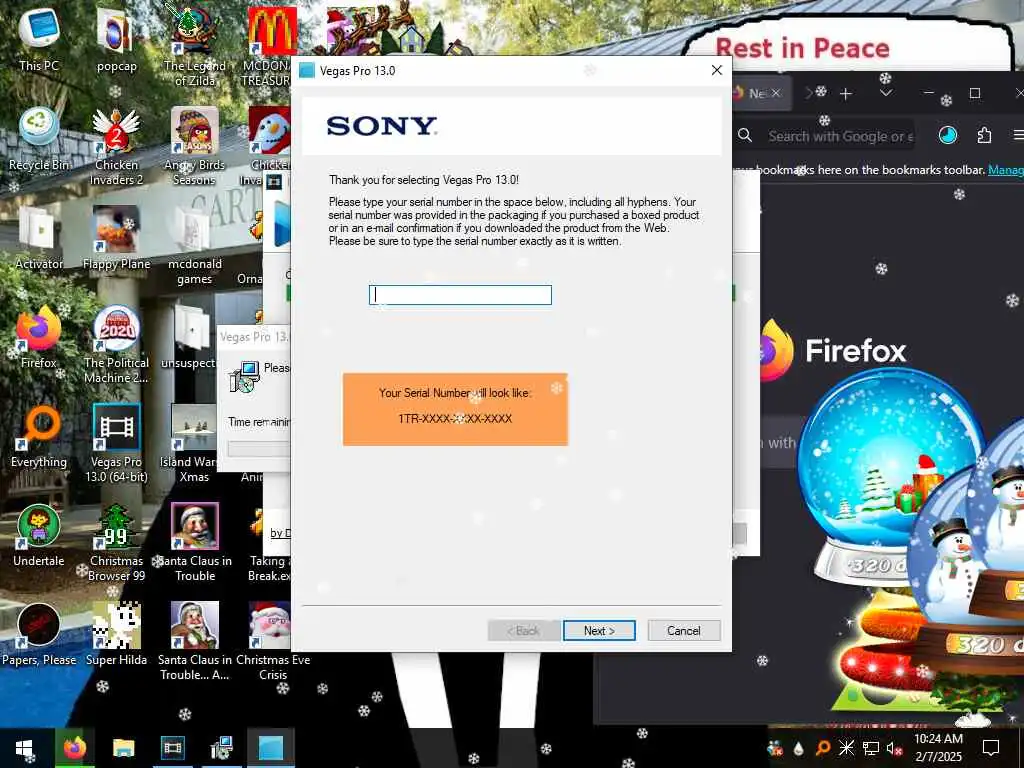Click the Firefox taskbar button
The width and height of the screenshot is (1024, 768).
tap(74, 748)
